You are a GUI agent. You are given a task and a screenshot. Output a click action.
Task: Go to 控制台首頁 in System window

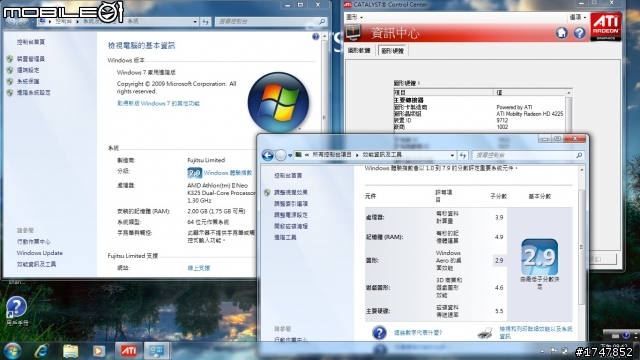coord(31,42)
